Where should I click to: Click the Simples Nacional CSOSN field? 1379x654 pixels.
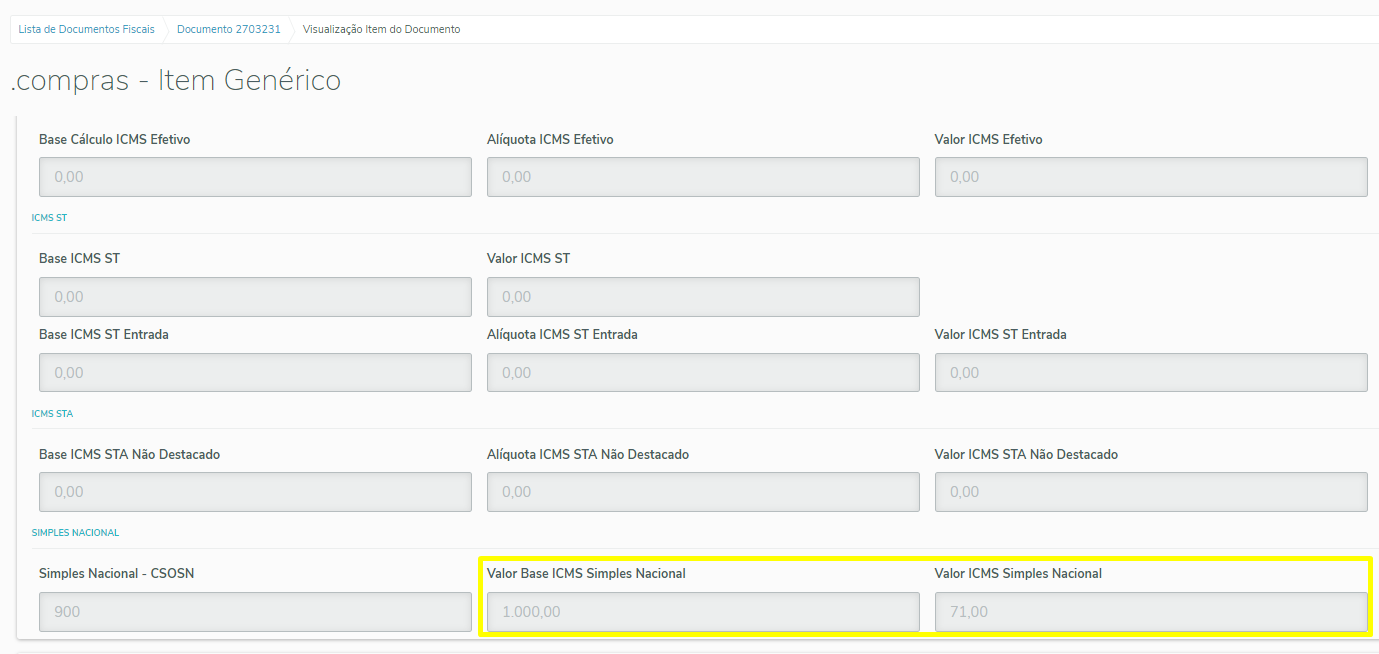[x=255, y=612]
